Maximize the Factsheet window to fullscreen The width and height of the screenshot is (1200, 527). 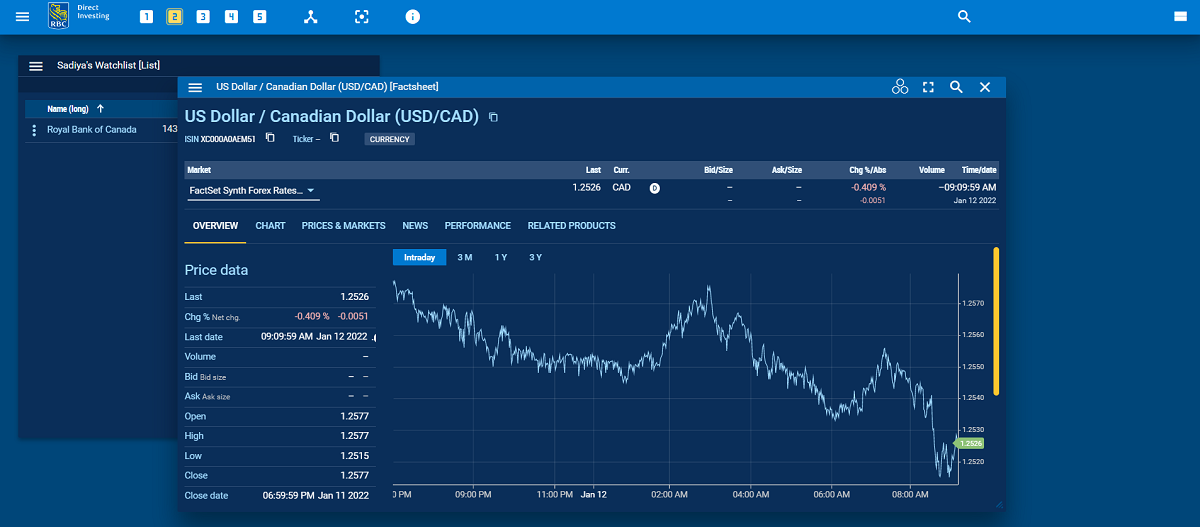[x=928, y=88]
